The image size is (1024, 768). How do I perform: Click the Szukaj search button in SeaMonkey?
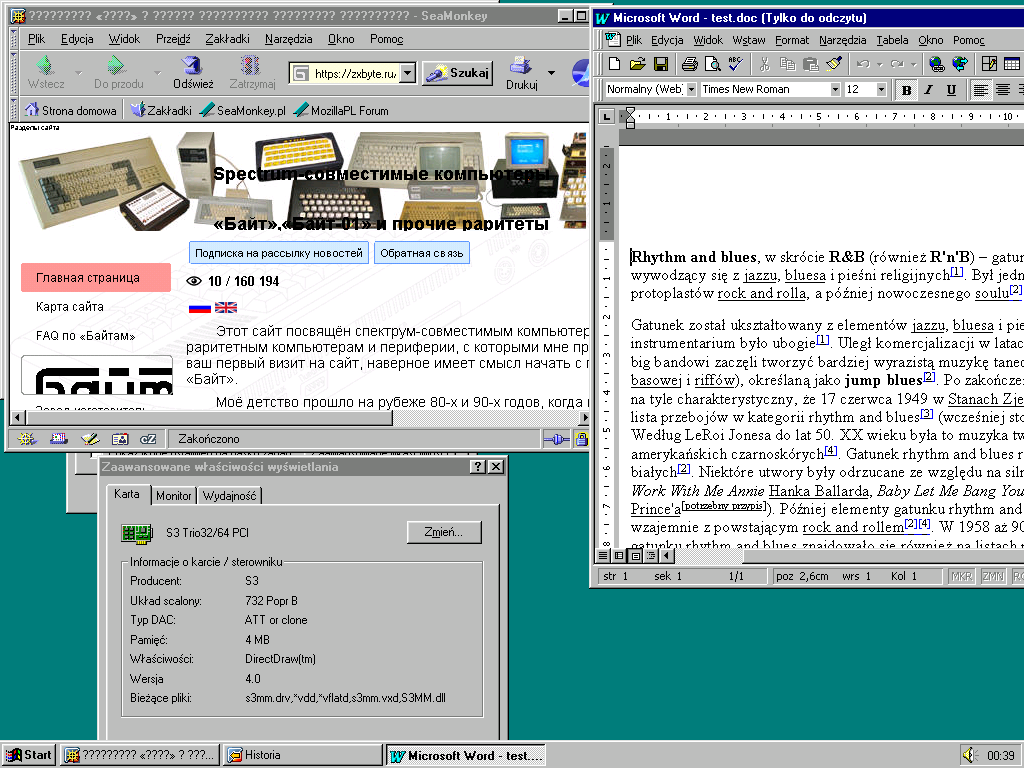[x=457, y=72]
